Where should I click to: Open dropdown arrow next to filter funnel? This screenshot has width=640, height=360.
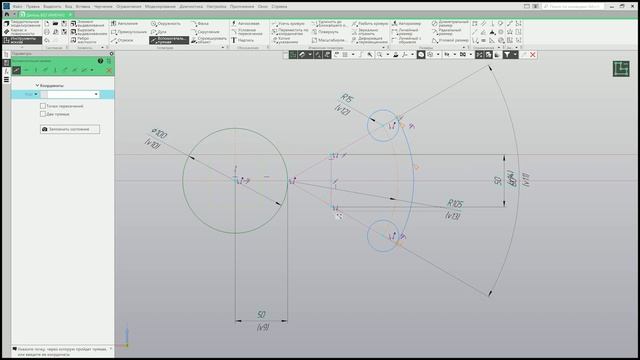[x=515, y=54]
